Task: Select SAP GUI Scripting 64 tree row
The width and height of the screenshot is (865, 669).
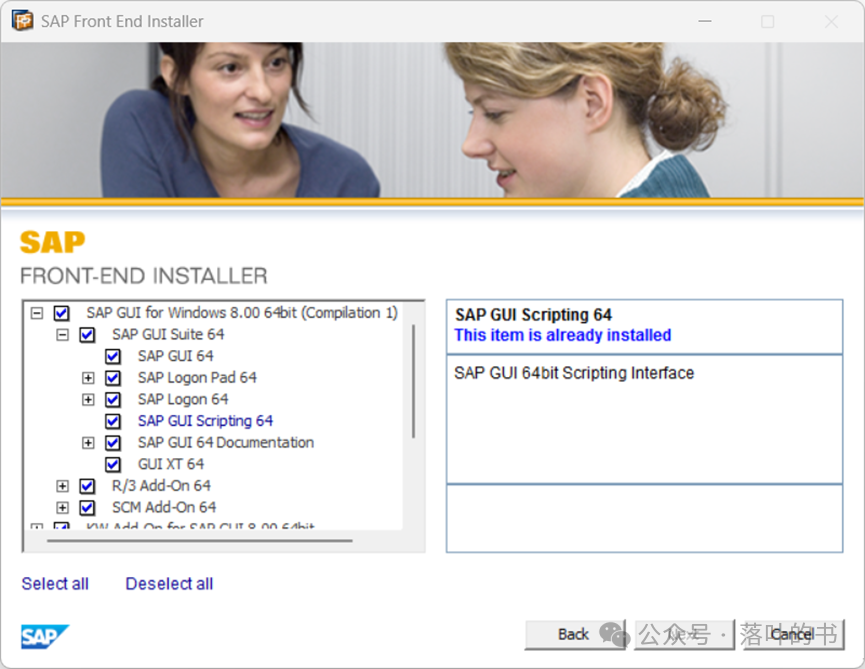Action: click(205, 421)
